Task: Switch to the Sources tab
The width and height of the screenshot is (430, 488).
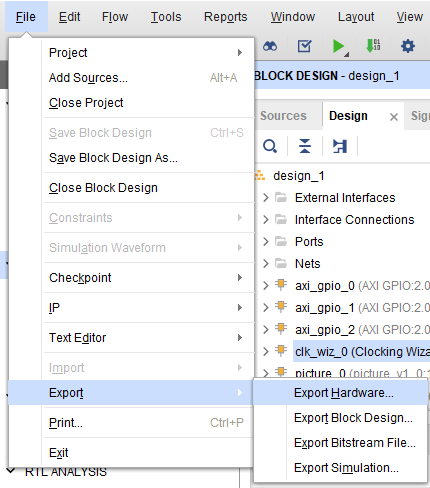Action: coord(283,116)
